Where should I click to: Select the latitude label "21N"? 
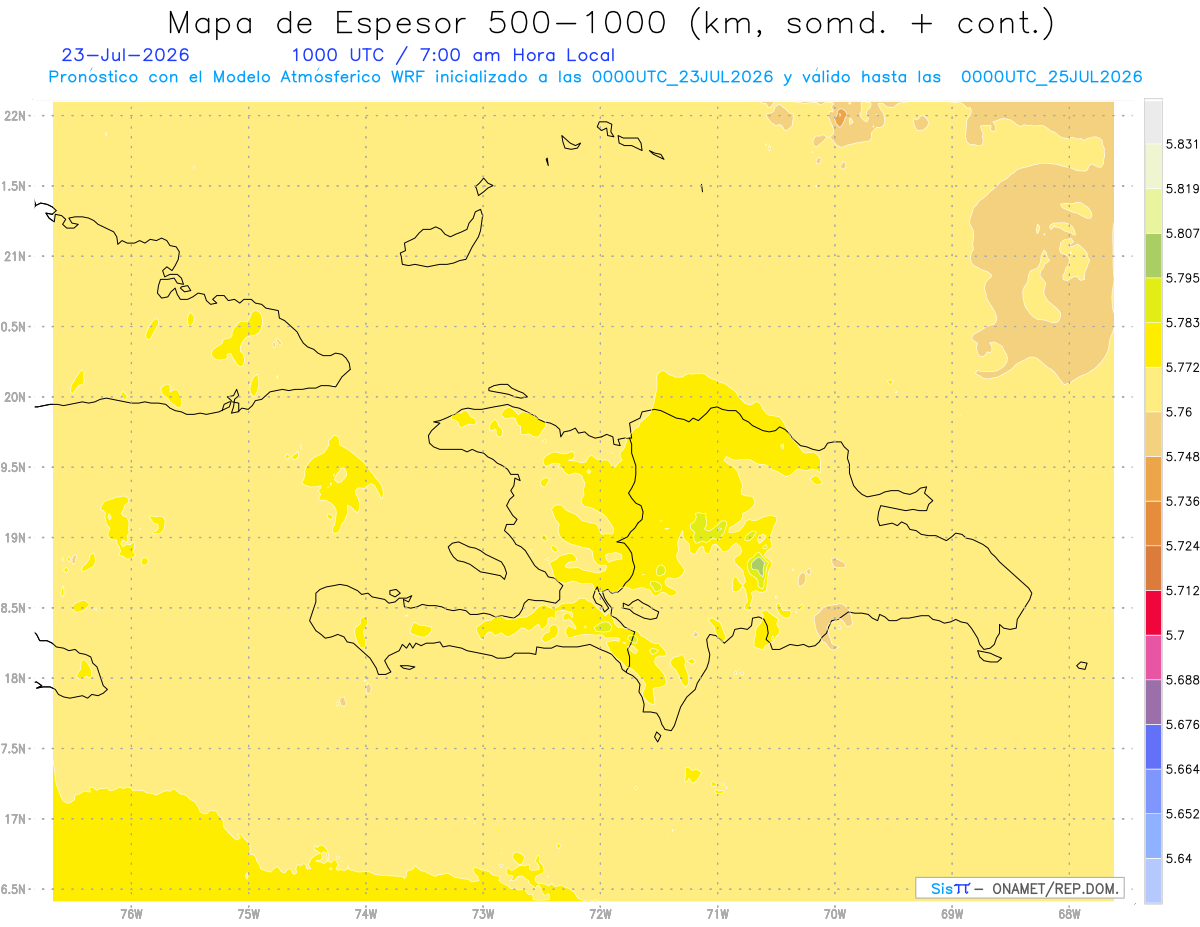(x=15, y=257)
